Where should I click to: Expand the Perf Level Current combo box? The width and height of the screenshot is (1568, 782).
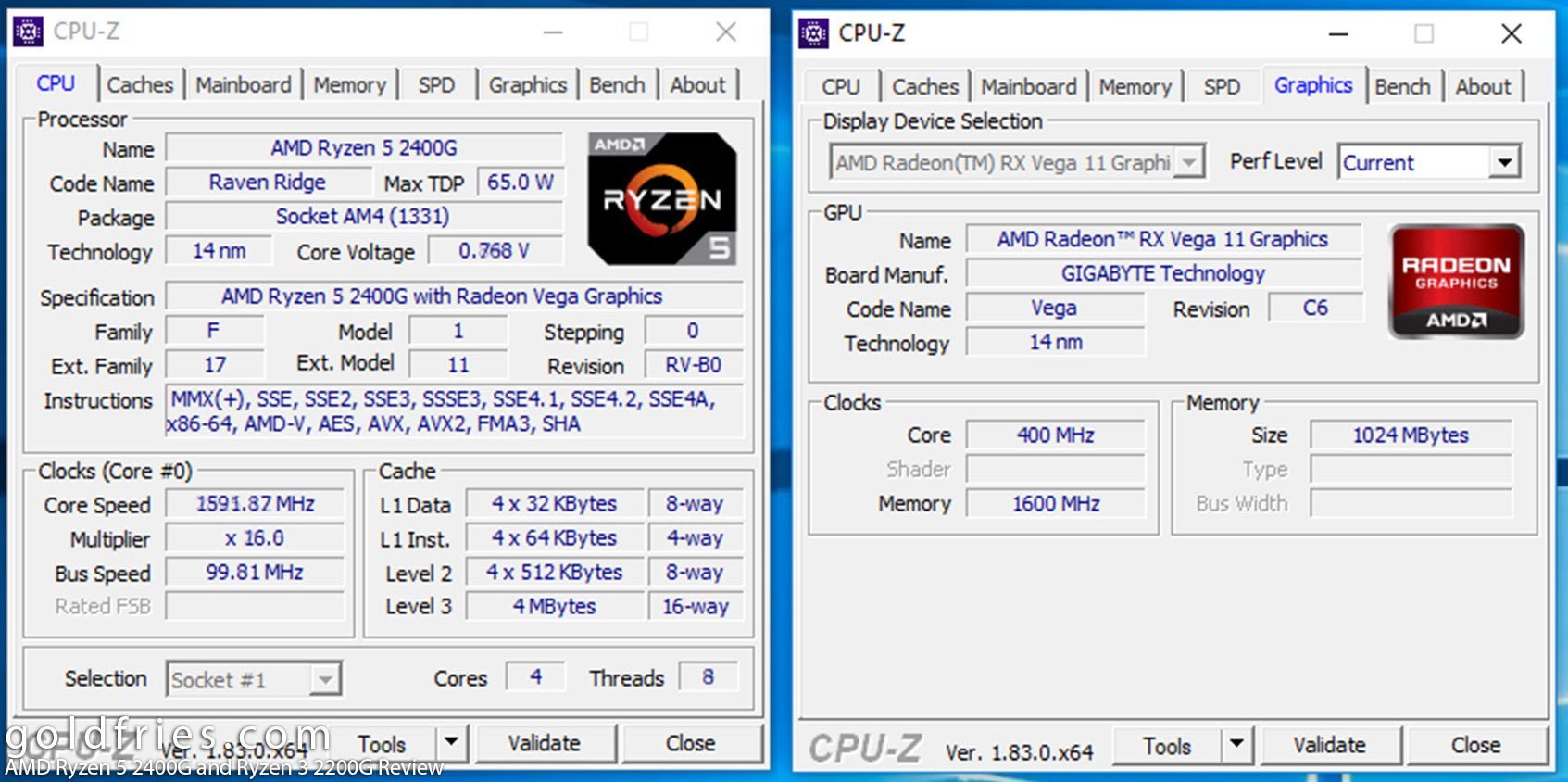tap(1505, 163)
